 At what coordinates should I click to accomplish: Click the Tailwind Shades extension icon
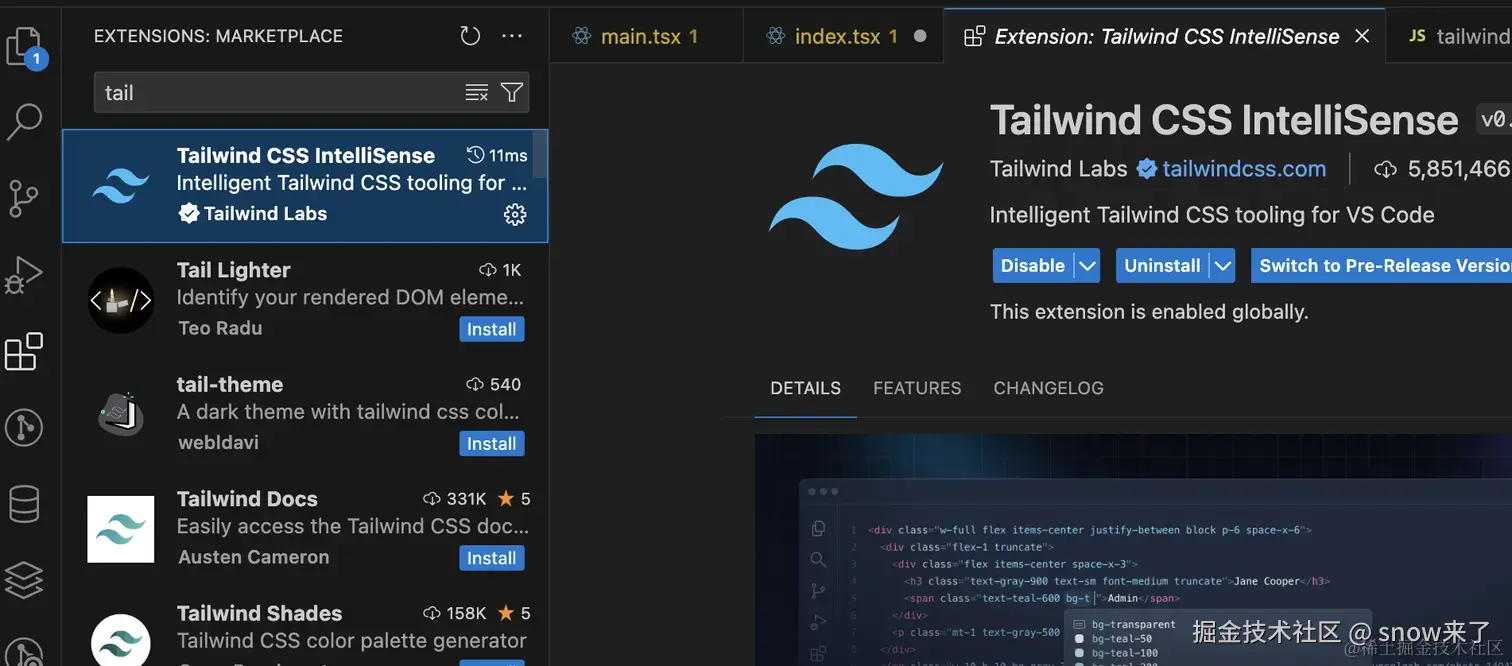(120, 639)
